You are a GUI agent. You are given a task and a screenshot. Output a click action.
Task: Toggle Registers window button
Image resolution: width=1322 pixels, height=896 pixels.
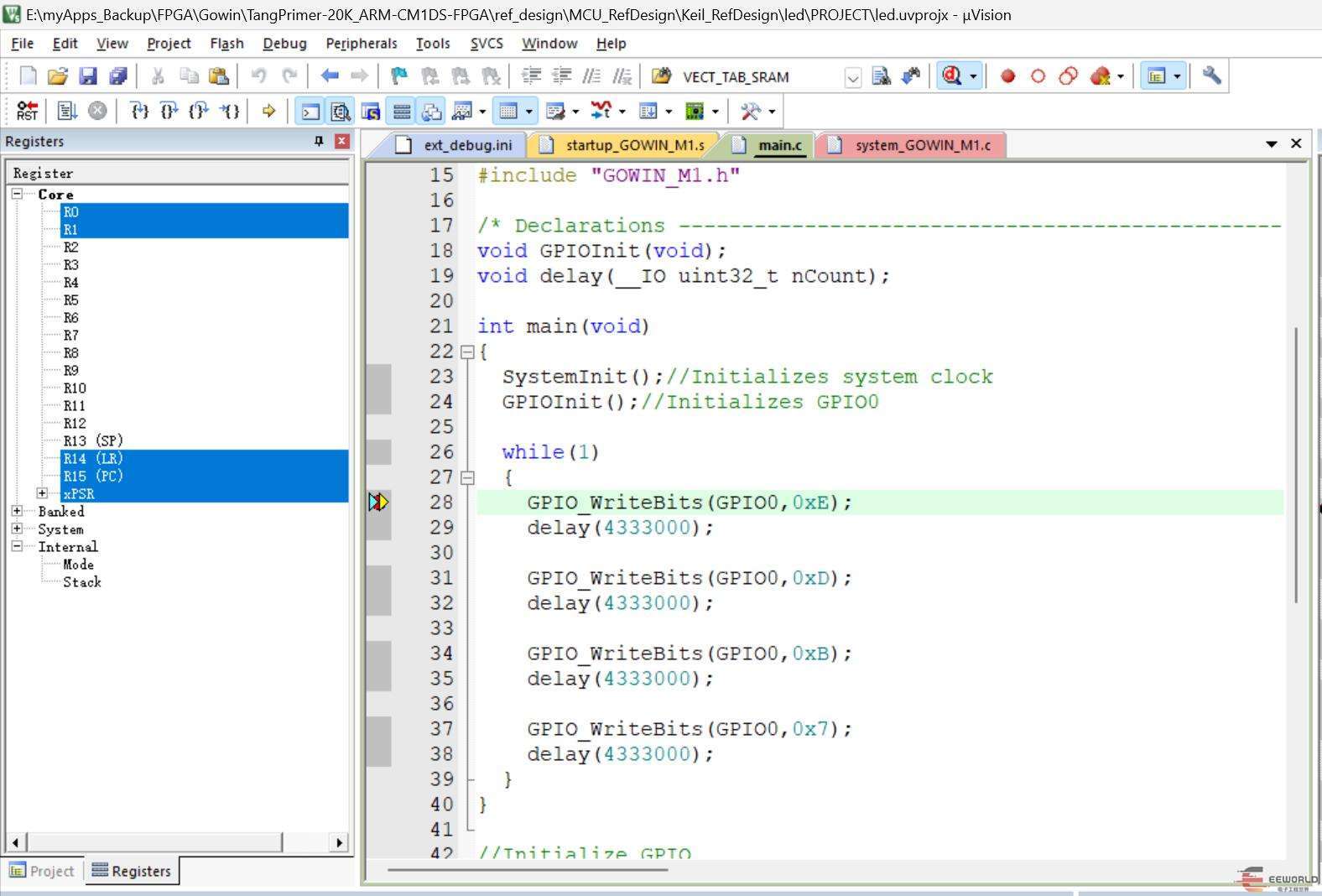402,111
